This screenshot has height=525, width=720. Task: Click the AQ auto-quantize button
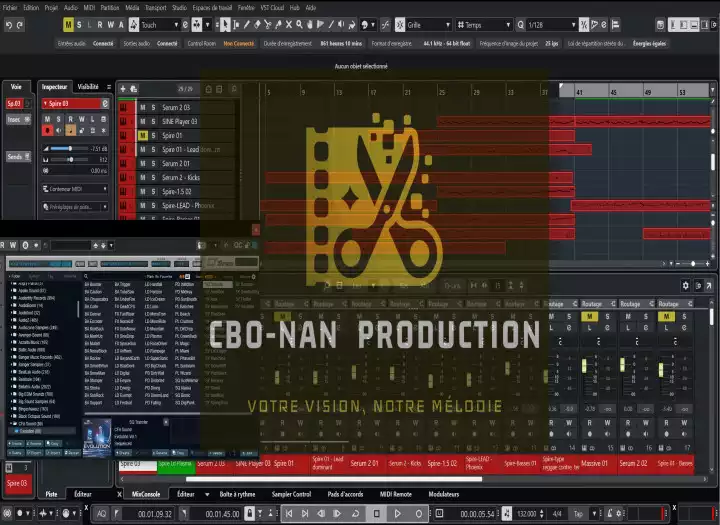pos(101,514)
